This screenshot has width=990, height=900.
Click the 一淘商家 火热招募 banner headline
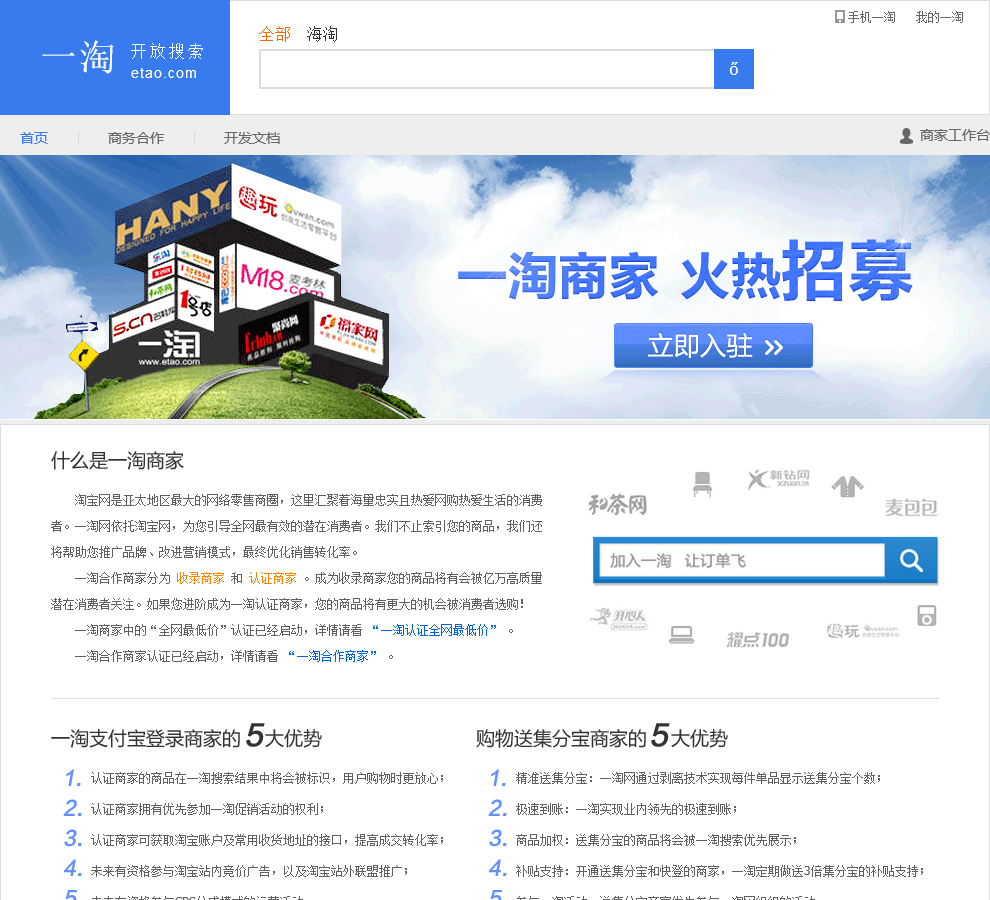click(x=685, y=272)
